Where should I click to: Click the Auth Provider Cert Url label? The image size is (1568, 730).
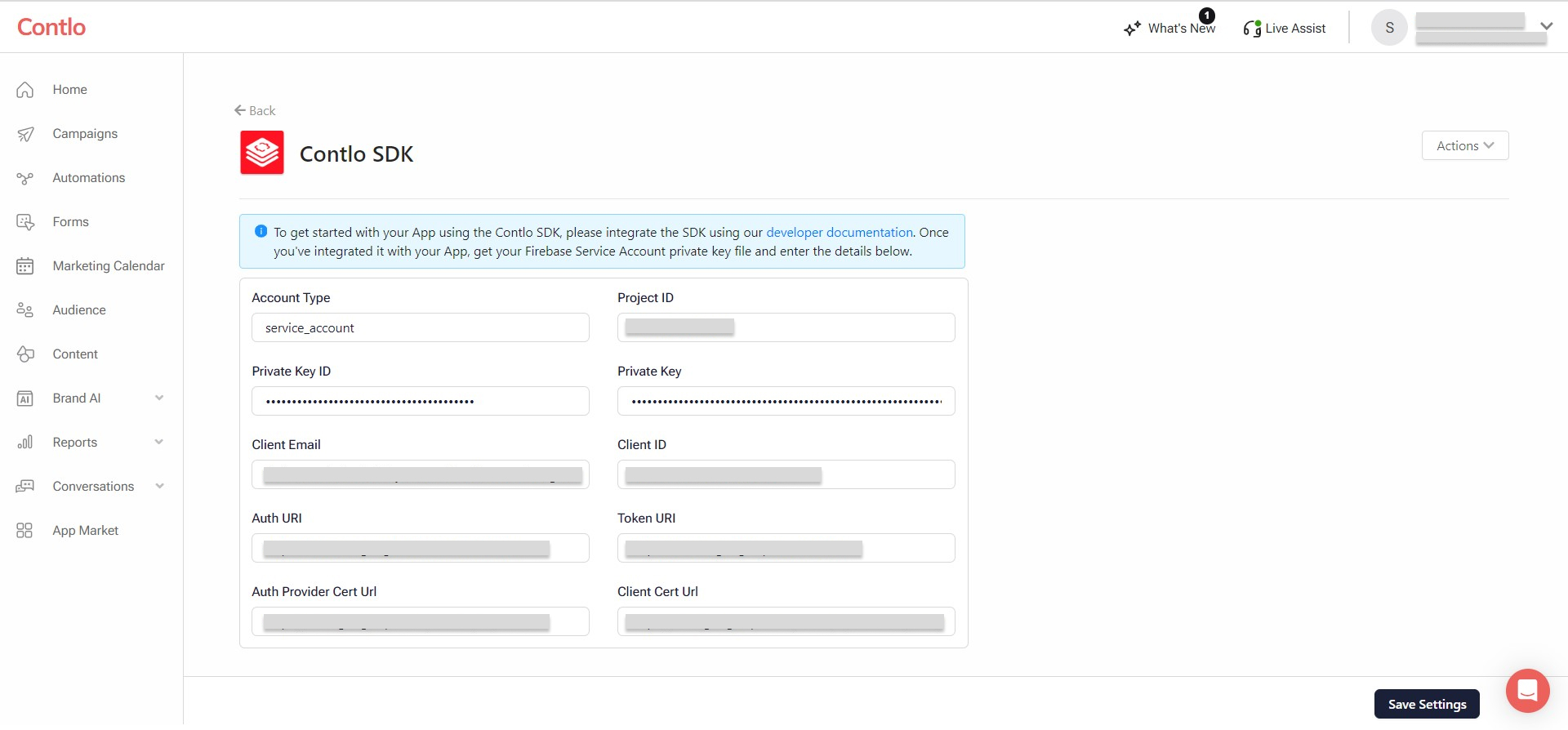click(314, 592)
